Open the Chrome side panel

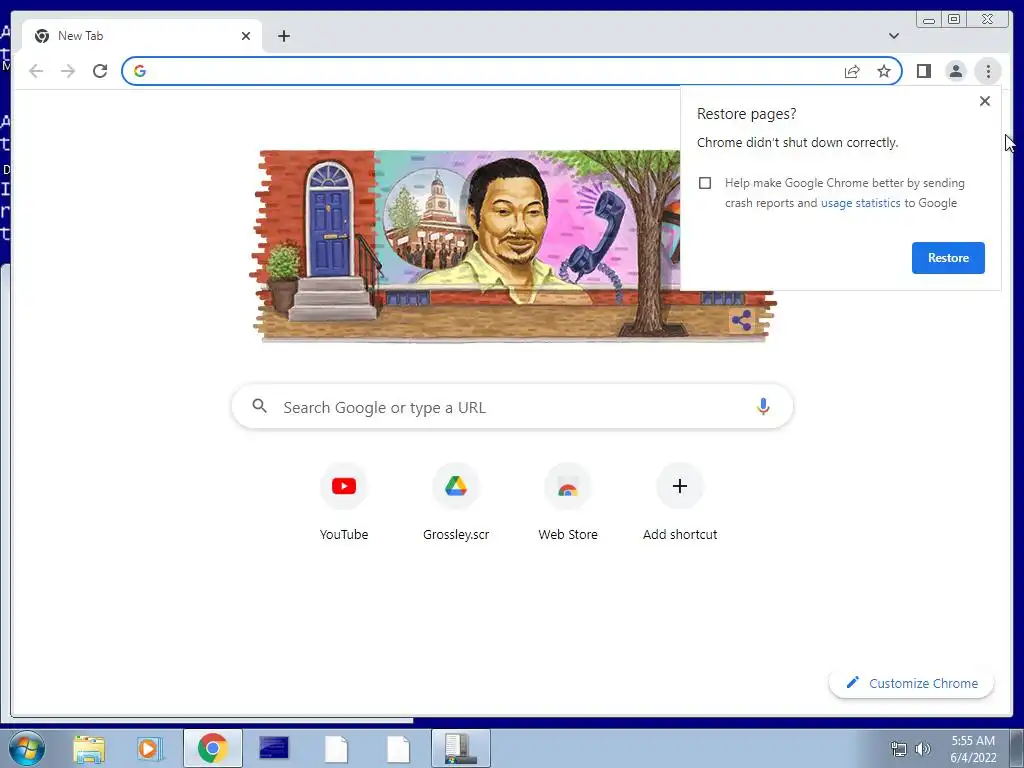point(923,71)
